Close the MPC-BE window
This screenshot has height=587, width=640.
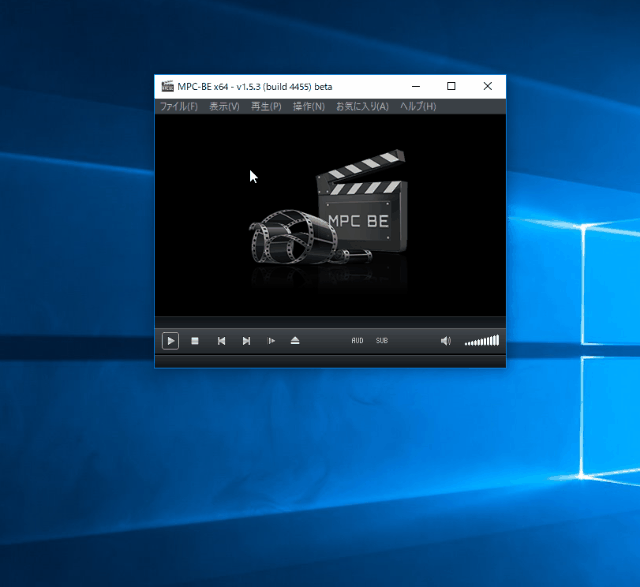click(x=487, y=86)
